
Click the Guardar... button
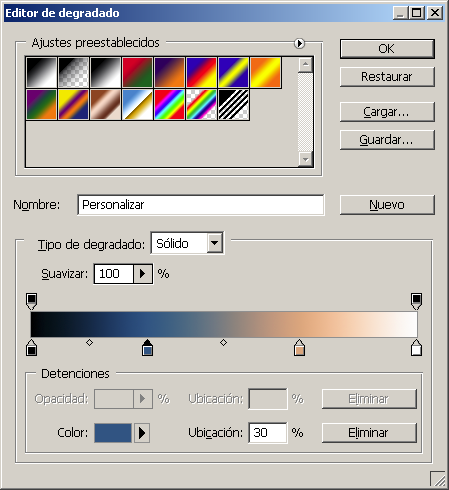click(387, 140)
